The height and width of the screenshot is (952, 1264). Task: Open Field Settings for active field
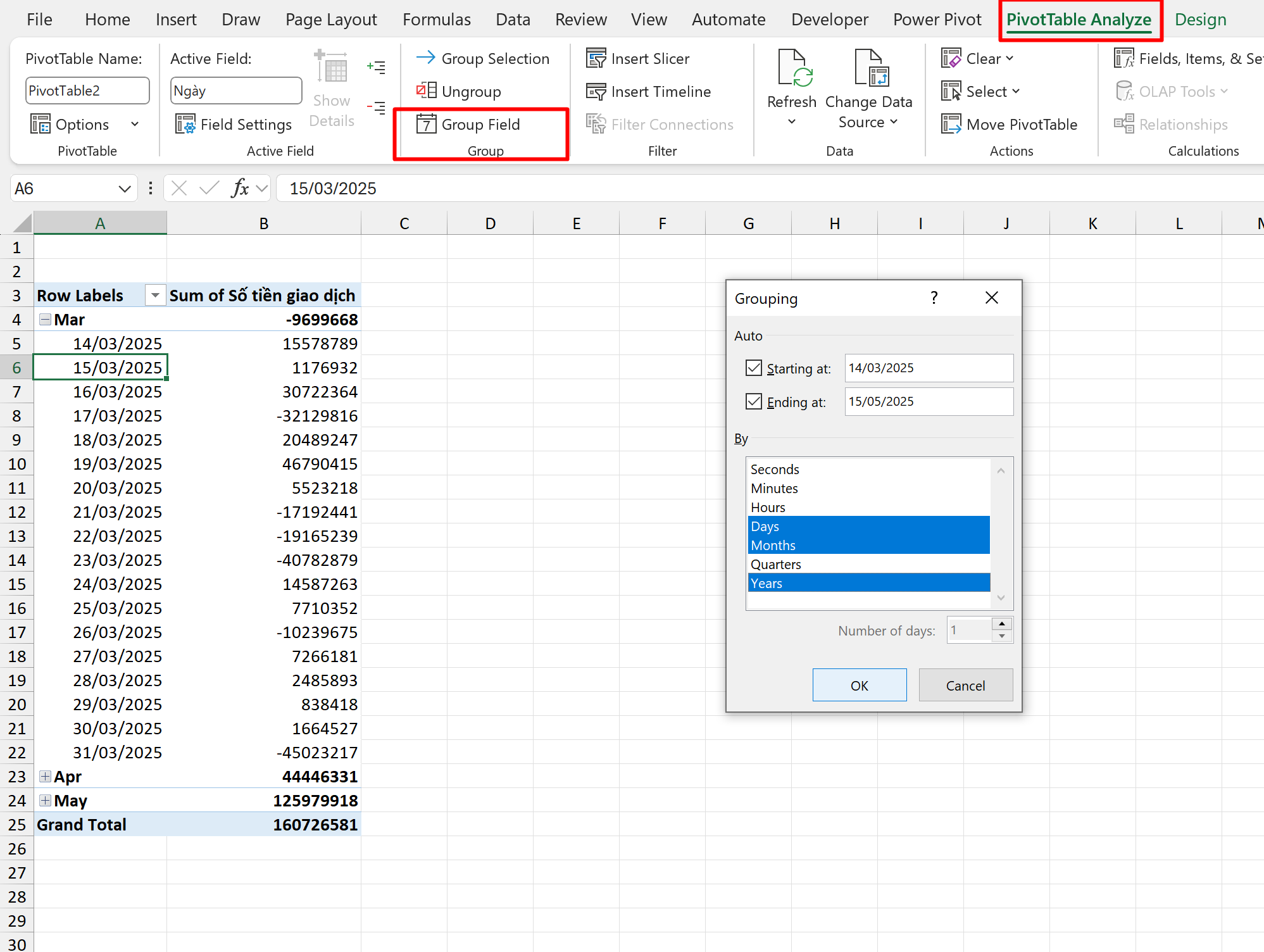pyautogui.click(x=233, y=125)
